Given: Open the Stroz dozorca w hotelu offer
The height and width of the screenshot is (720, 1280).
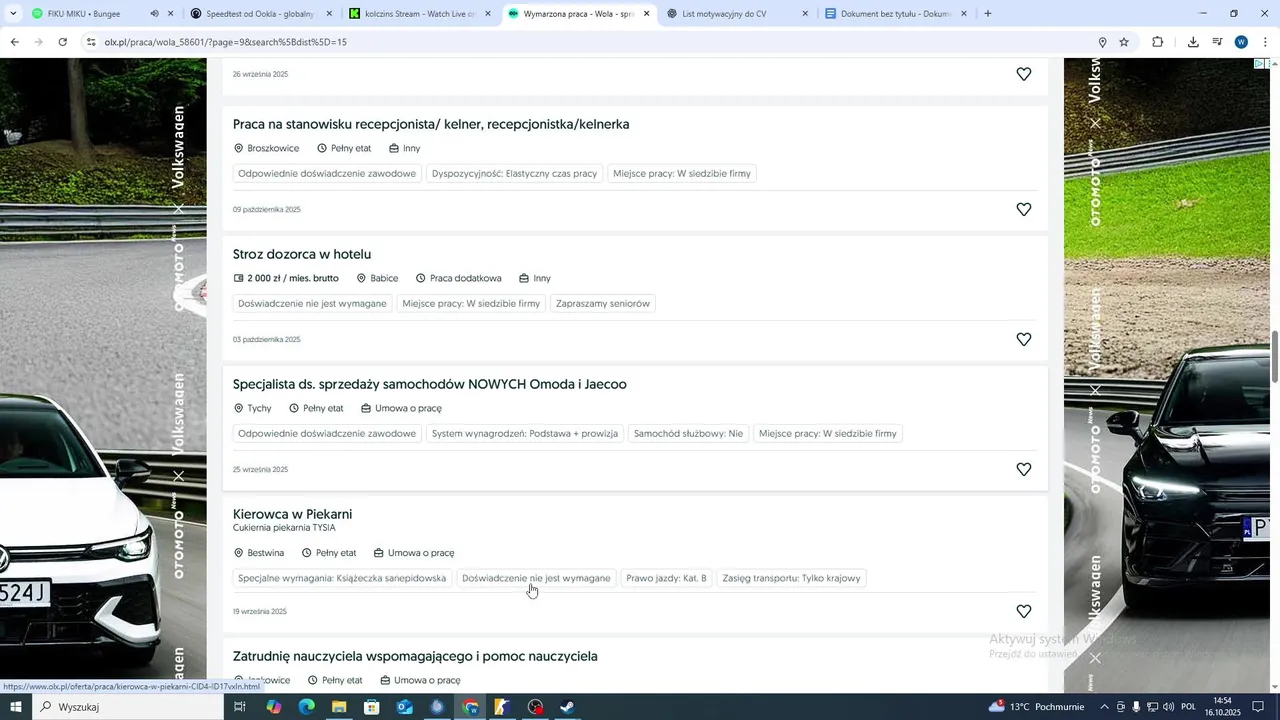Looking at the screenshot, I should coord(302,254).
